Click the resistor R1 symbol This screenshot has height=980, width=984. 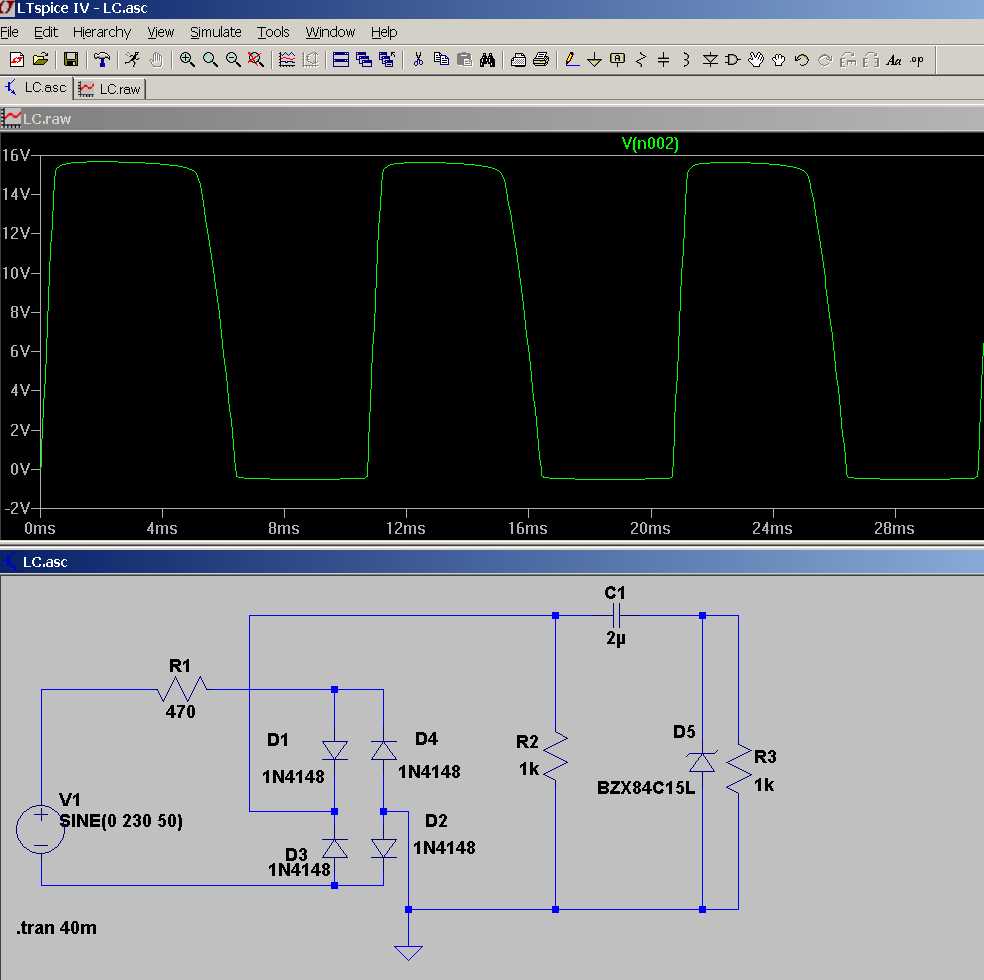(x=181, y=688)
